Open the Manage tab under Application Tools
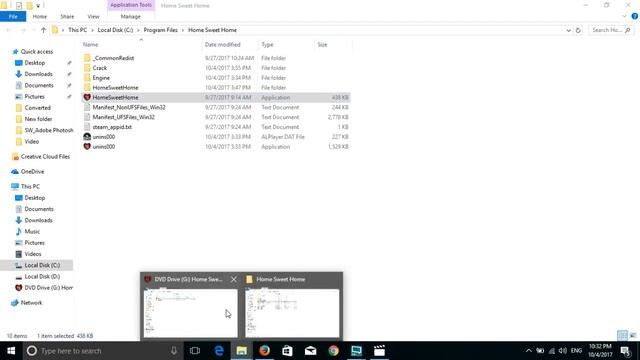Image resolution: width=640 pixels, height=360 pixels. (131, 16)
